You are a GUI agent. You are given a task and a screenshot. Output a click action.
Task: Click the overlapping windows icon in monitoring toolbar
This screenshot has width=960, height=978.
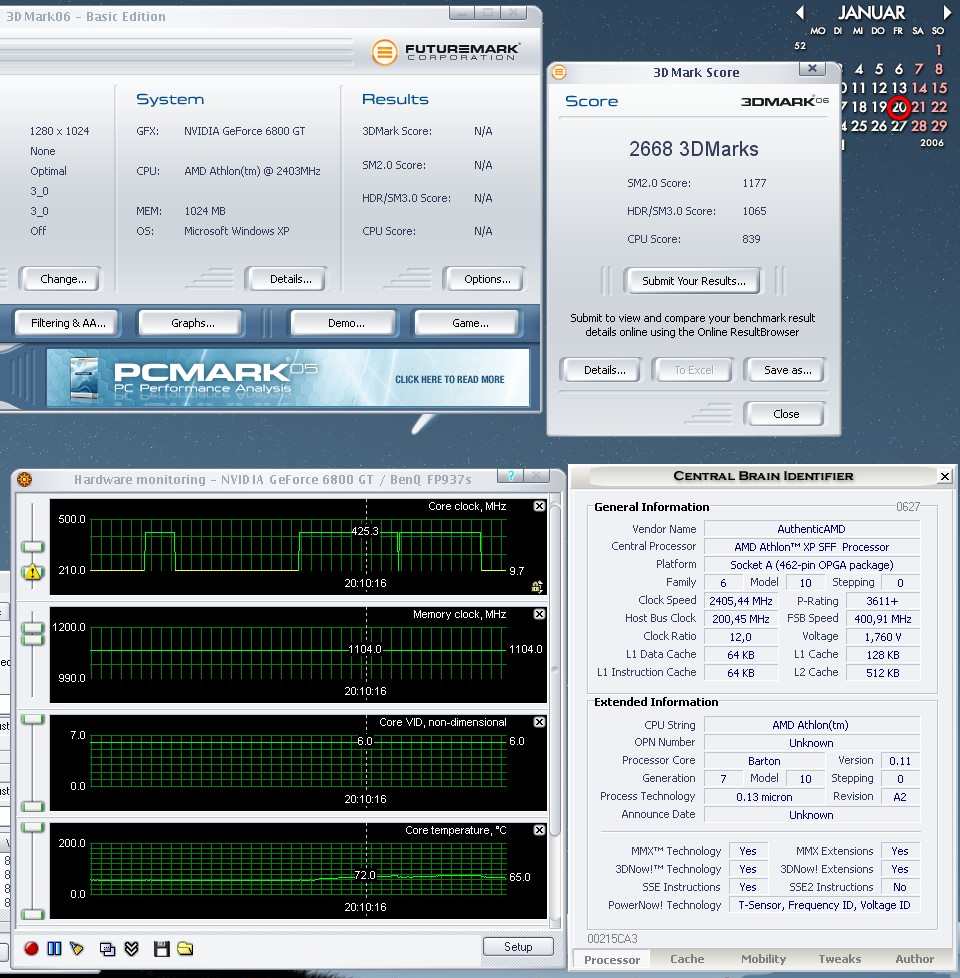pos(107,949)
